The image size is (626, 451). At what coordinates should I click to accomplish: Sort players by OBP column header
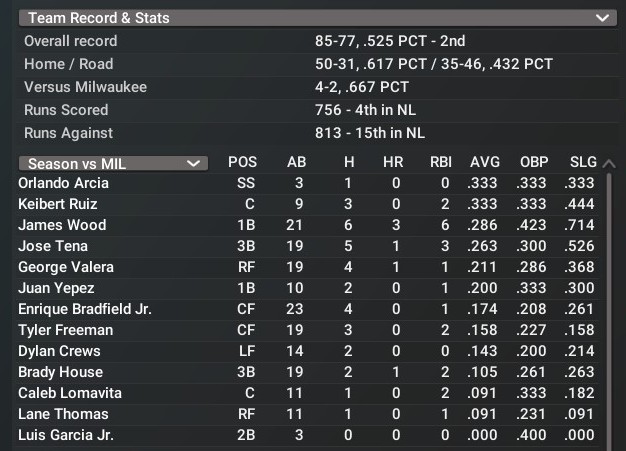[x=534, y=162]
